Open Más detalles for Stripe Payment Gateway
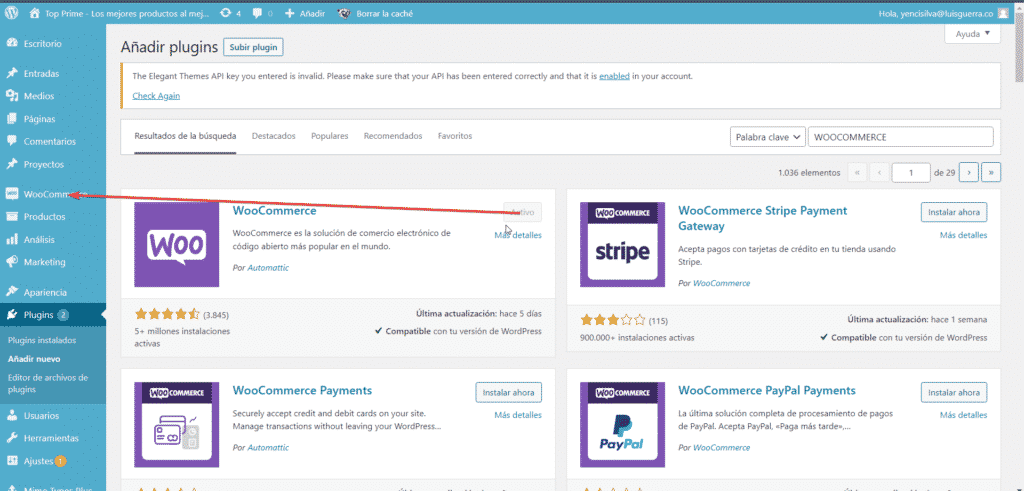 963,235
